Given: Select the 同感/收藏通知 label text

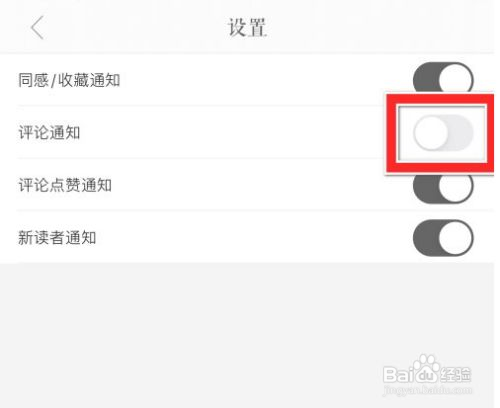Looking at the screenshot, I should coord(69,80).
